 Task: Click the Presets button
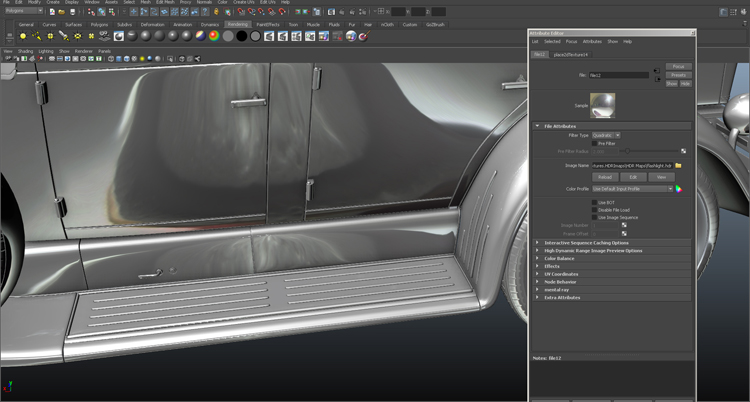pos(679,75)
